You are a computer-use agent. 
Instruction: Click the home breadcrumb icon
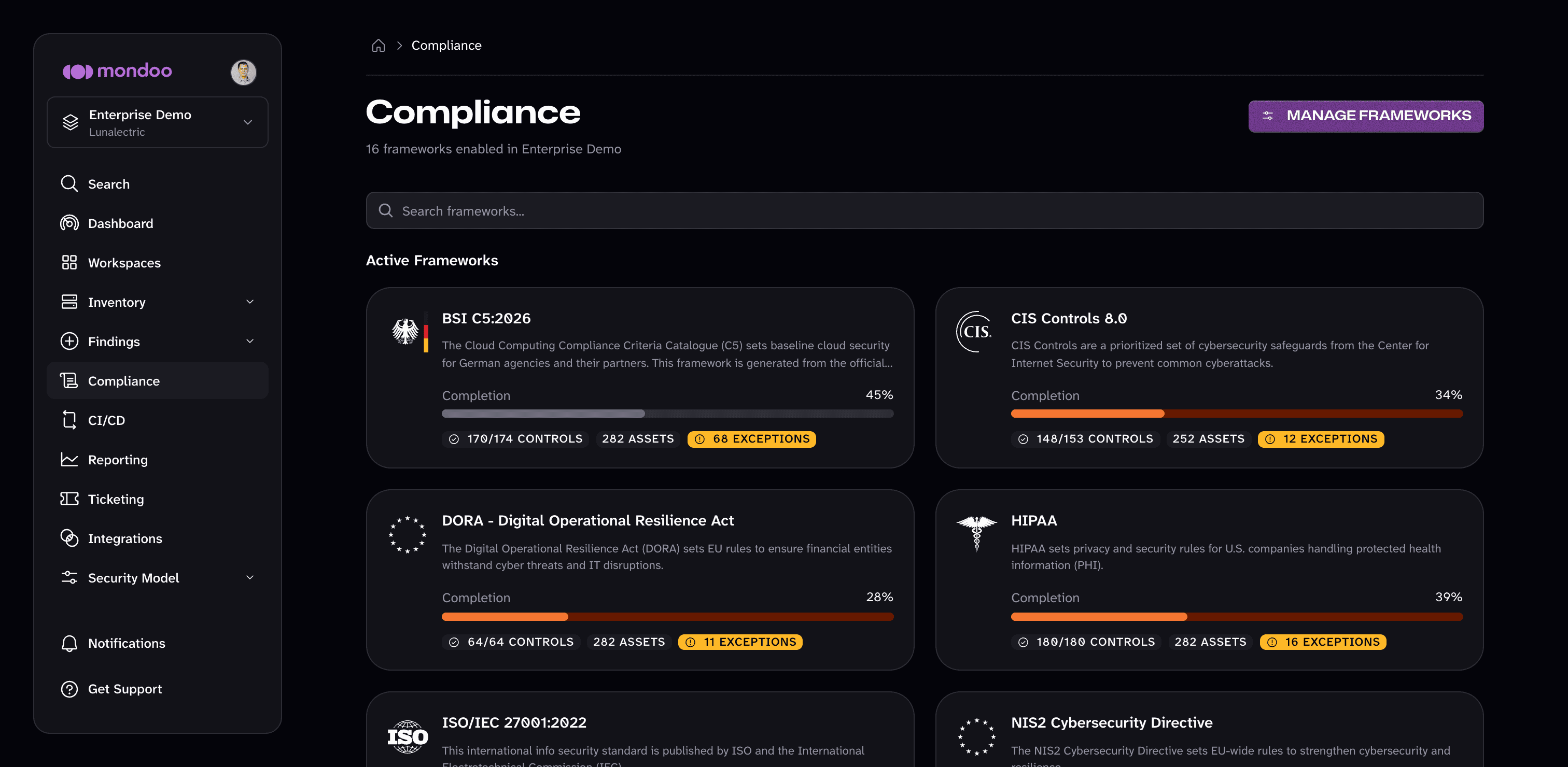coord(378,46)
